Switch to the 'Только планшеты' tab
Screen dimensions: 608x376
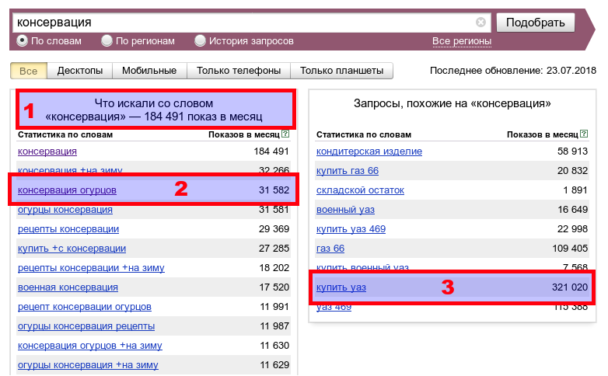pos(342,71)
